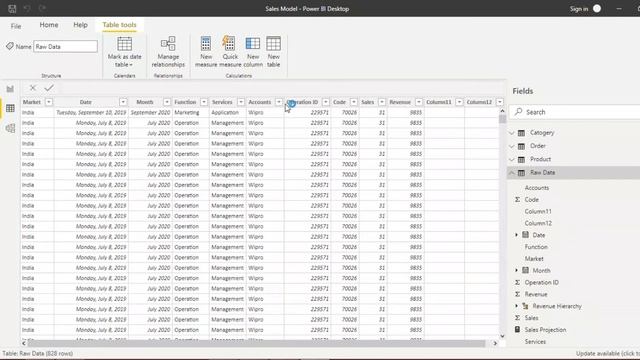Click Mark as date table icon

pyautogui.click(x=124, y=44)
